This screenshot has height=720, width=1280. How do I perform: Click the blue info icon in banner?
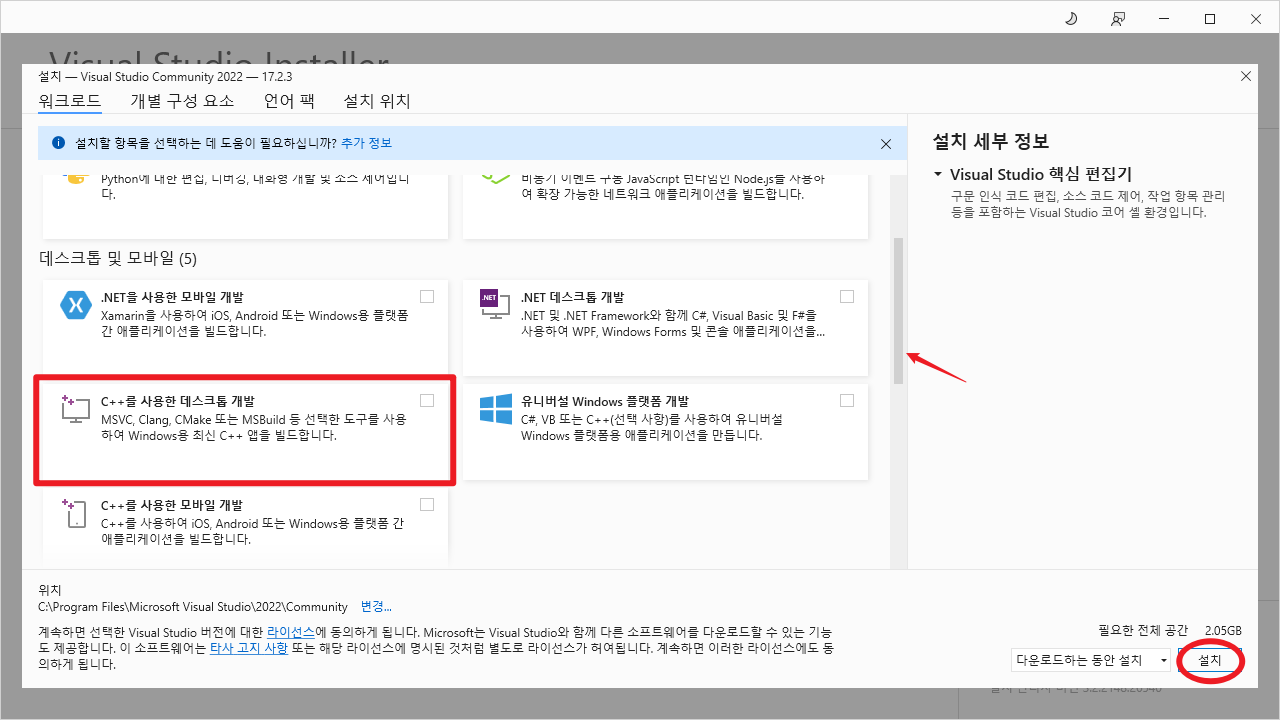[58, 143]
